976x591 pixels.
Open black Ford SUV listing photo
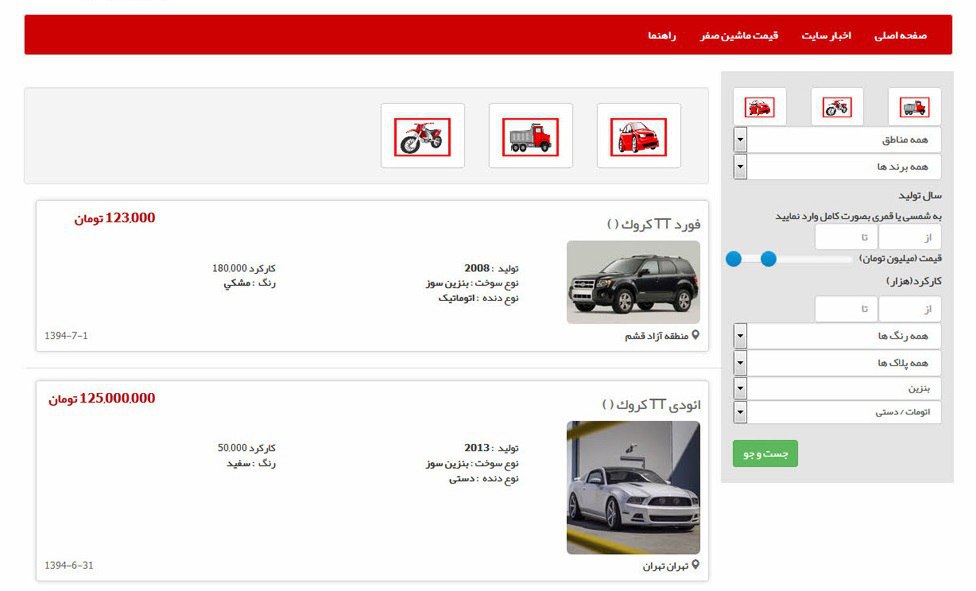coord(633,282)
